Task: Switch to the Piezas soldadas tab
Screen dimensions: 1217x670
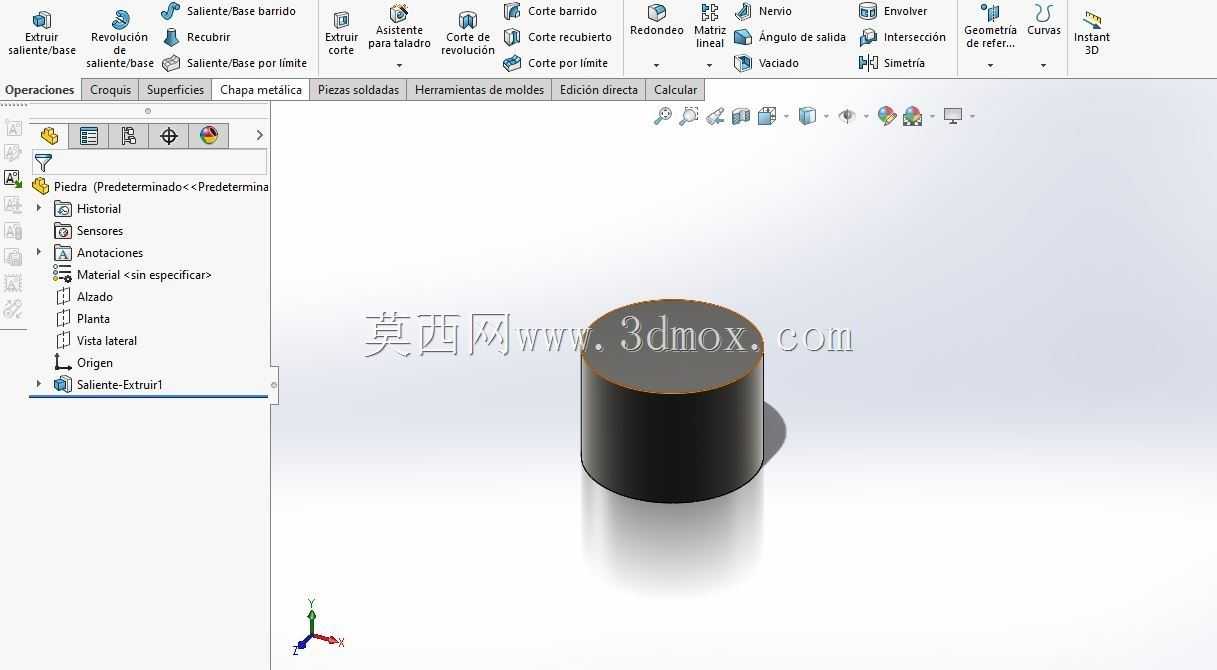Action: click(358, 90)
